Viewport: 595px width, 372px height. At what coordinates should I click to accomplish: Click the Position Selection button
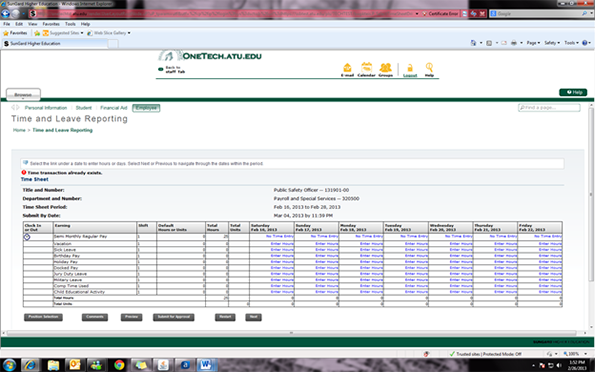pyautogui.click(x=43, y=317)
